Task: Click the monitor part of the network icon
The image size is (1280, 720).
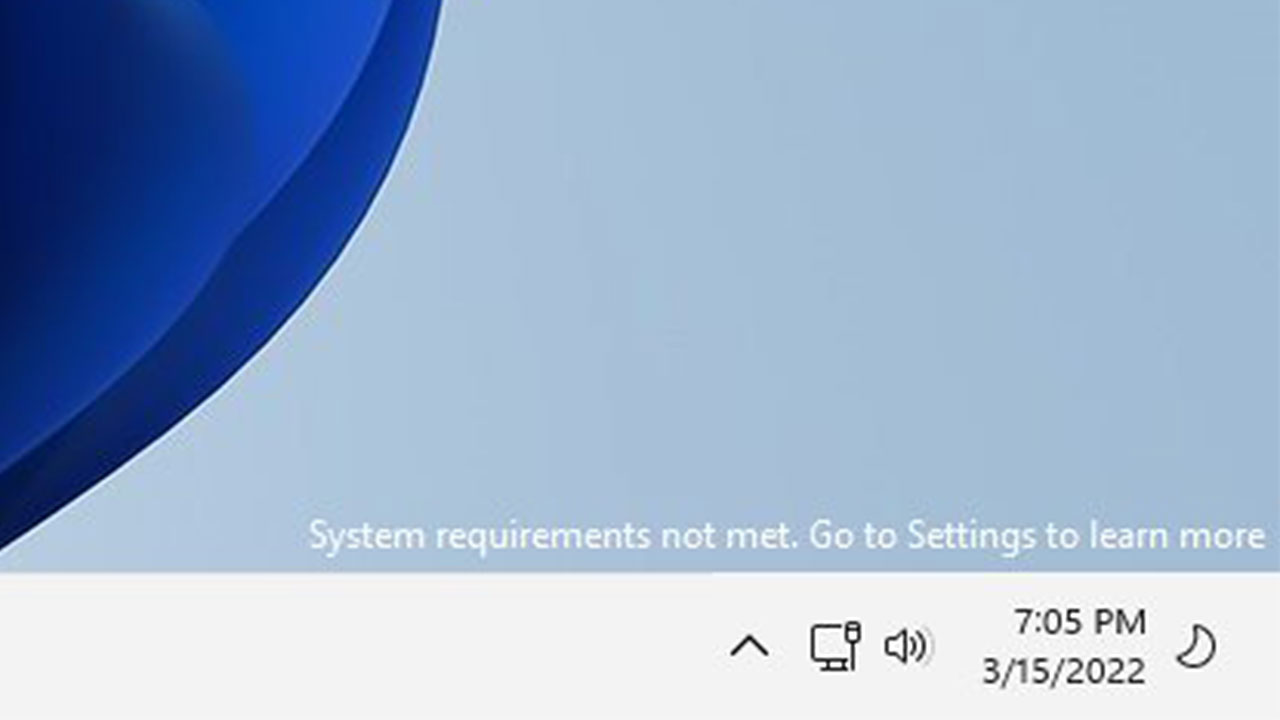Action: coord(828,649)
